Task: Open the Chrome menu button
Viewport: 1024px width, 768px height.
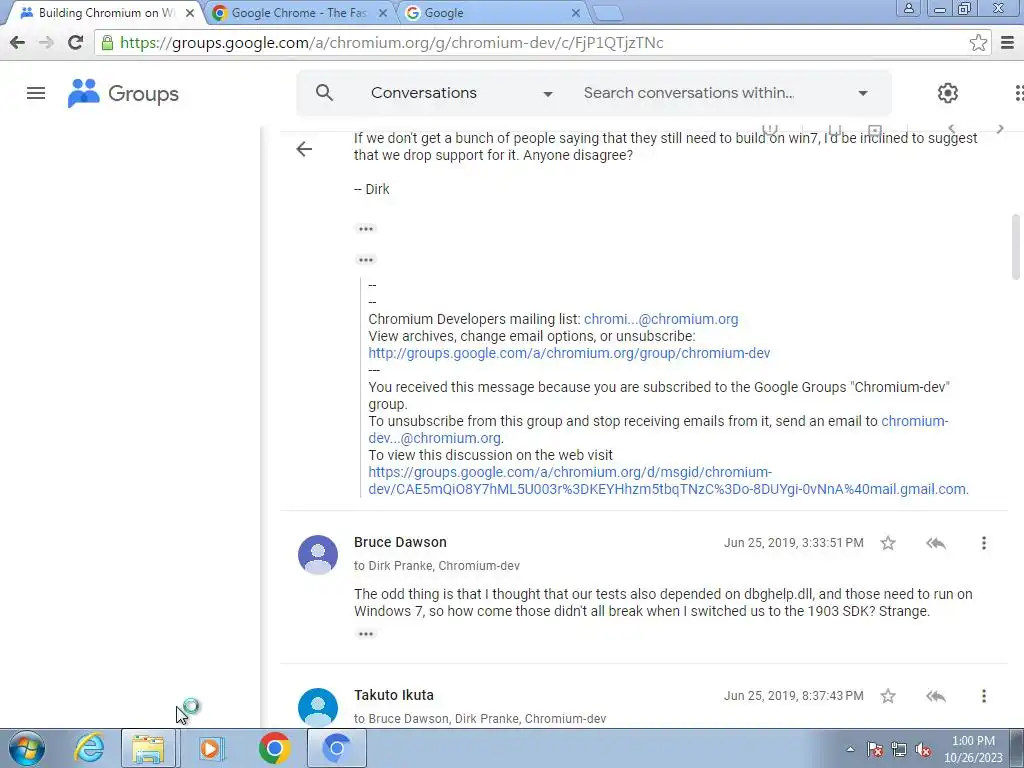Action: point(1008,42)
